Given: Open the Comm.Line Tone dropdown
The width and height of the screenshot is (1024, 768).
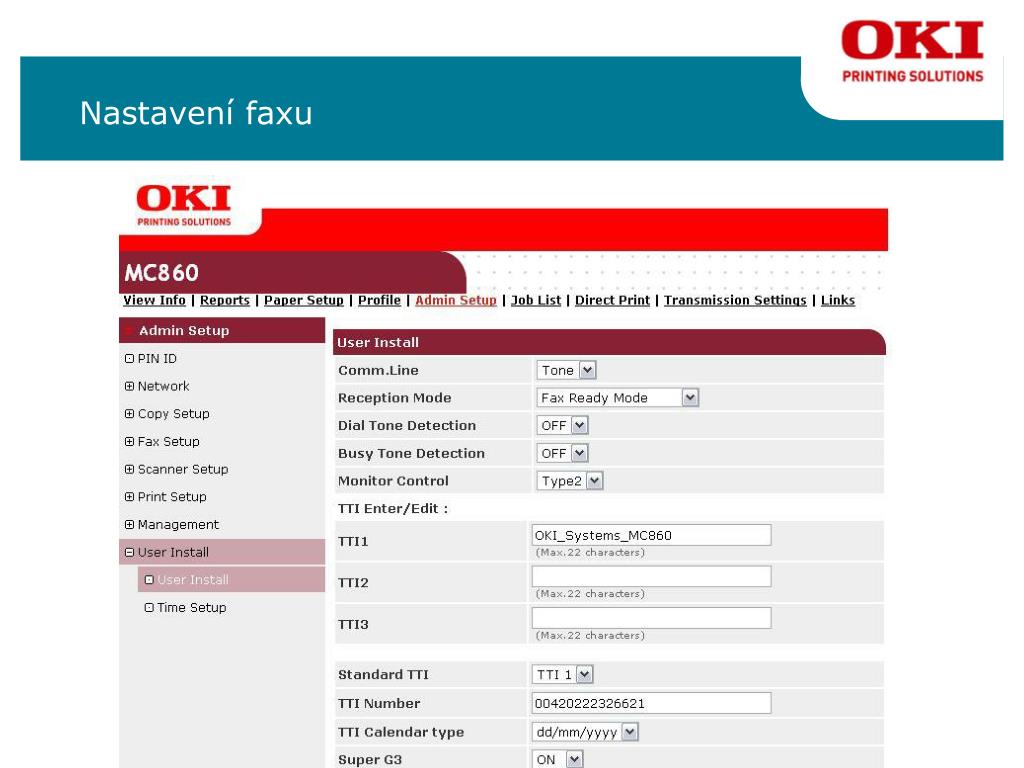Looking at the screenshot, I should click(x=566, y=370).
